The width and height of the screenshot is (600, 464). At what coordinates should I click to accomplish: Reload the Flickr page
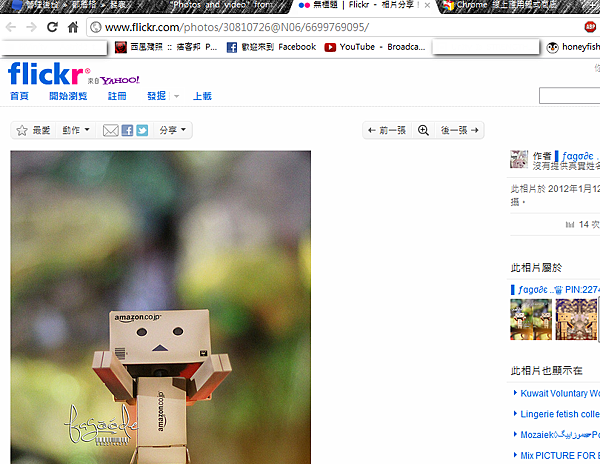[52, 27]
